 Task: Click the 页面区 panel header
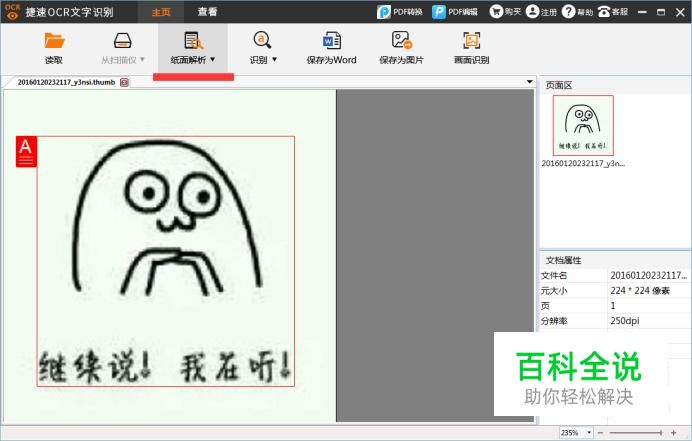coord(616,85)
